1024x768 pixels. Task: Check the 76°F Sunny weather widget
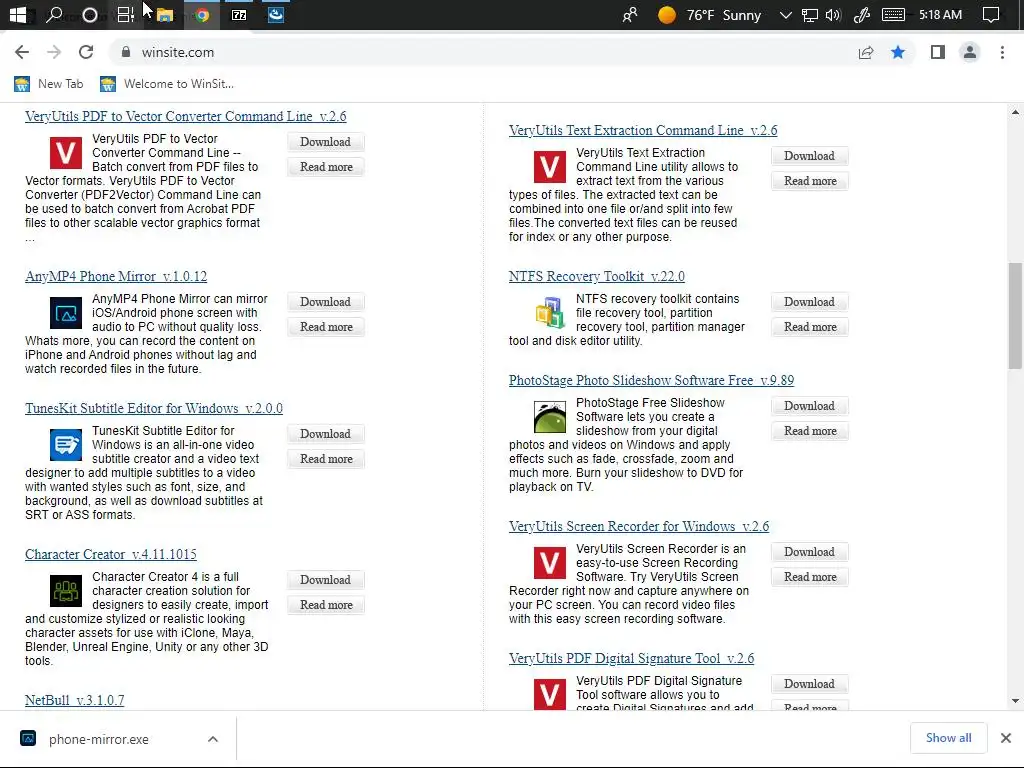[709, 15]
